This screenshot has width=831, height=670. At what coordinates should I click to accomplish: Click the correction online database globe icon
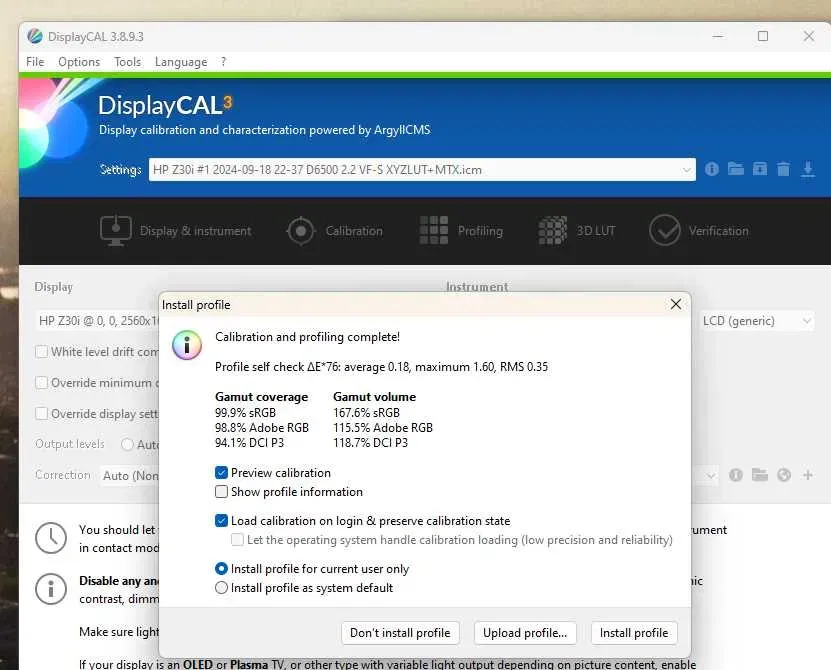(x=784, y=475)
